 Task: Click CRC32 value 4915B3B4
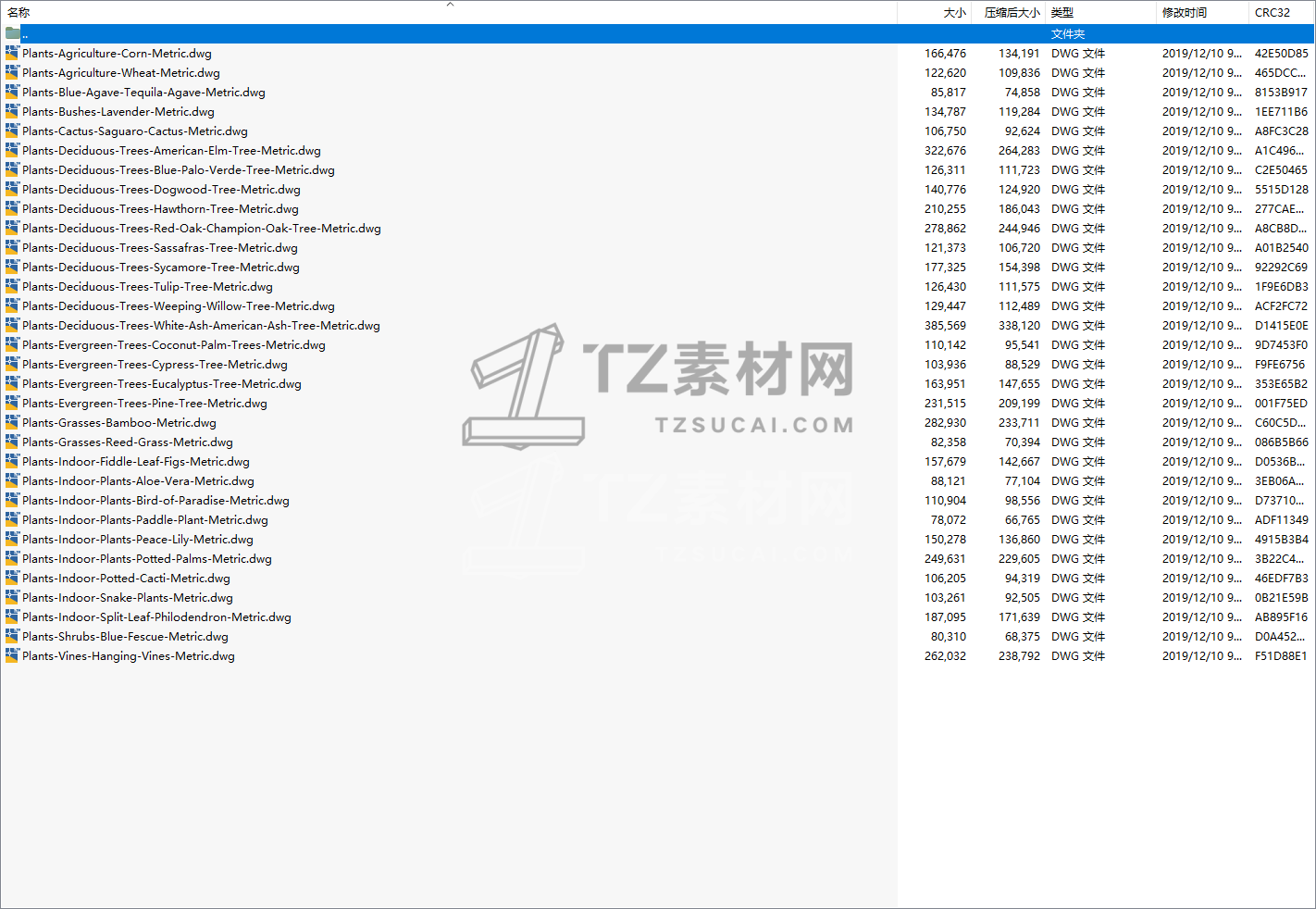point(1282,540)
